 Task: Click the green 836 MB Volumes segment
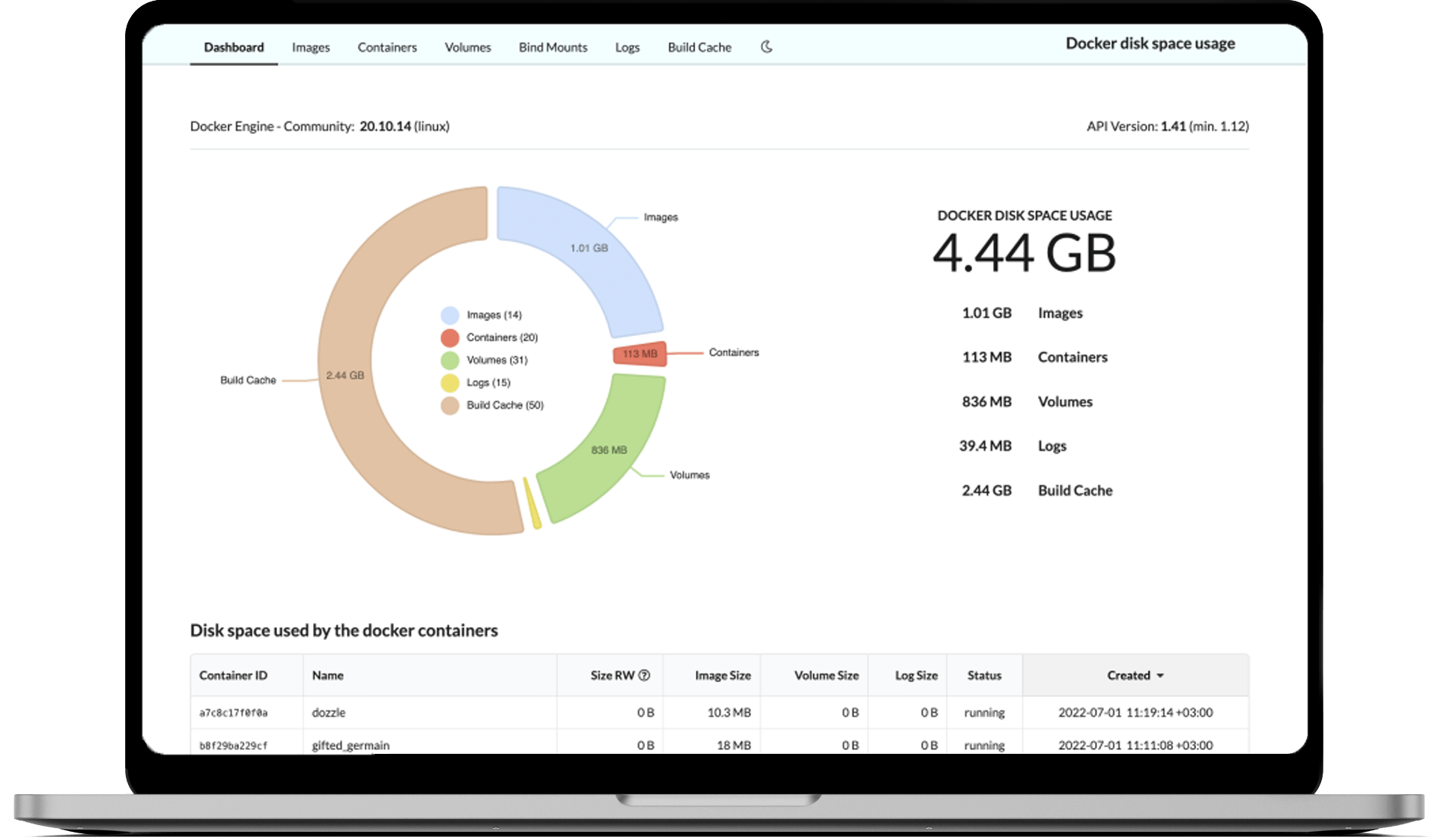tap(610, 449)
